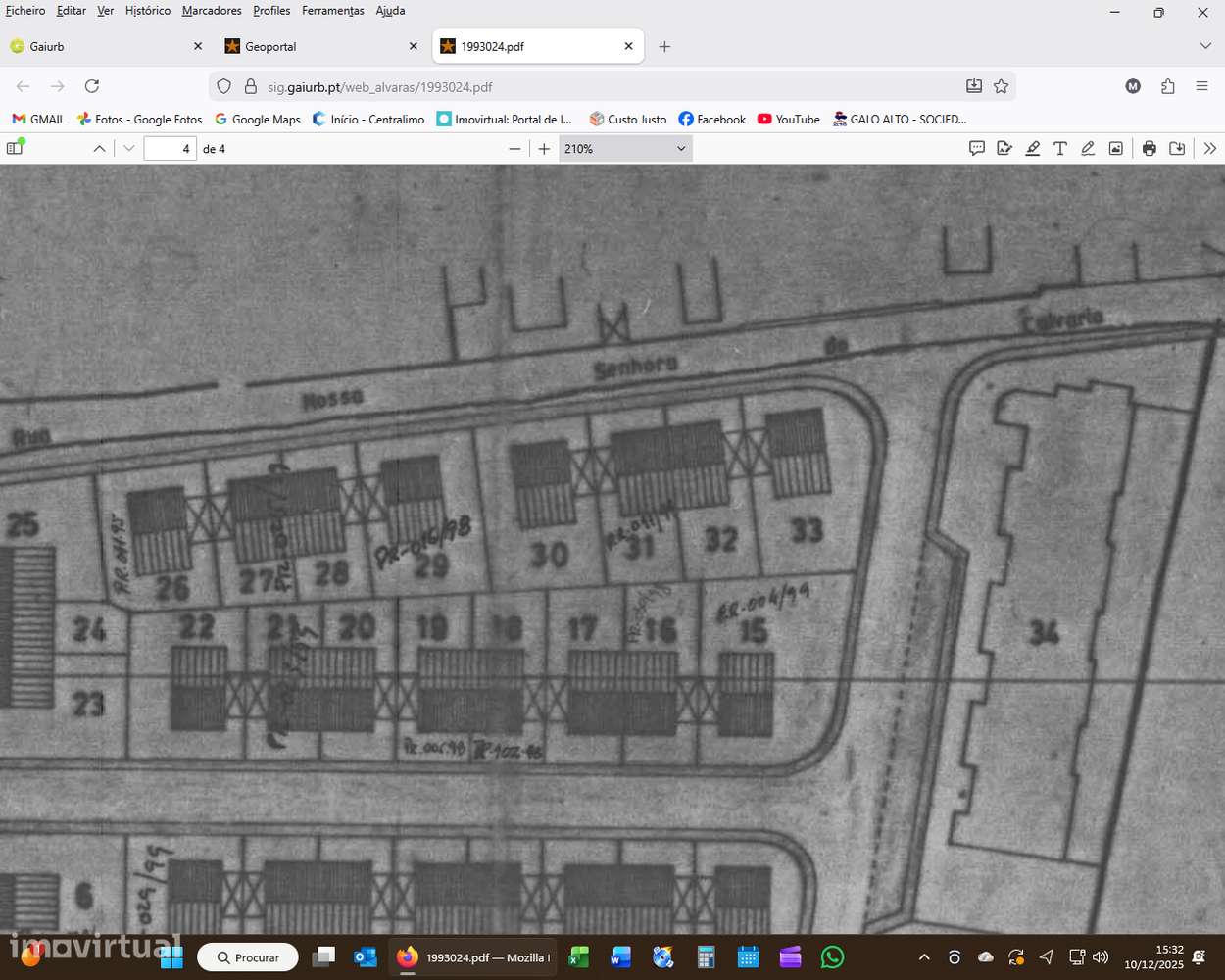Open the Profiles menu
1225x980 pixels.
tap(271, 11)
